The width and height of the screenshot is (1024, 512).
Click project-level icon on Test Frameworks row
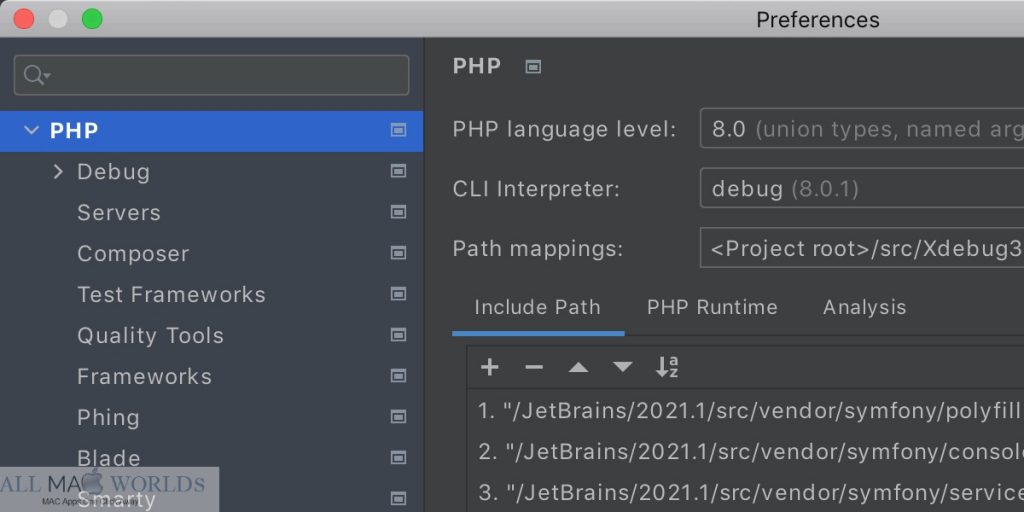coord(398,295)
